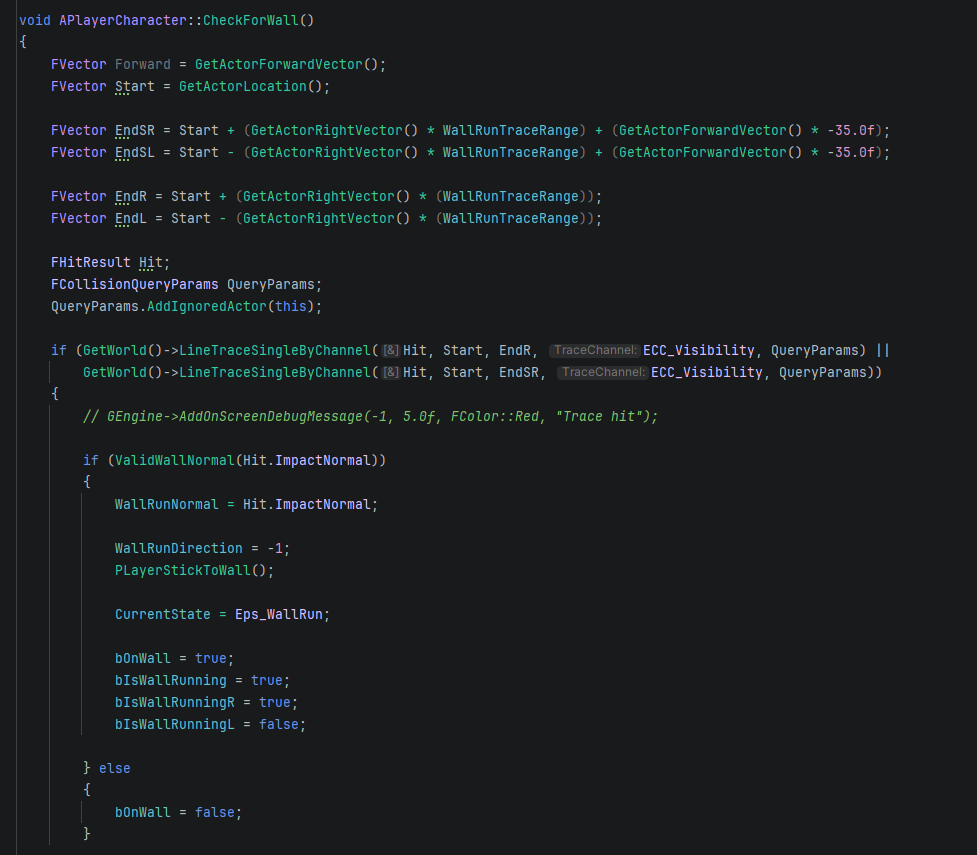Click the else keyword
Viewport: 977px width, 855px height.
pyautogui.click(x=114, y=768)
